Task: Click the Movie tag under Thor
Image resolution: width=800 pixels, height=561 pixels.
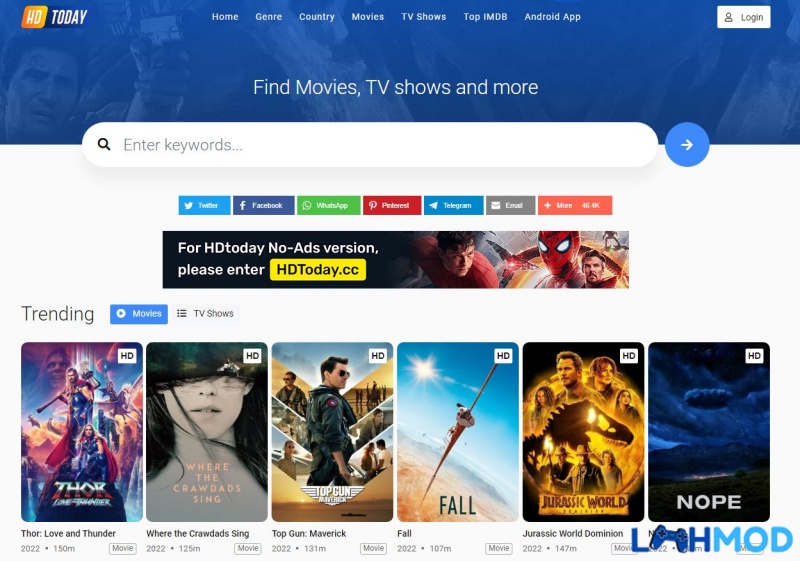Action: click(x=122, y=548)
